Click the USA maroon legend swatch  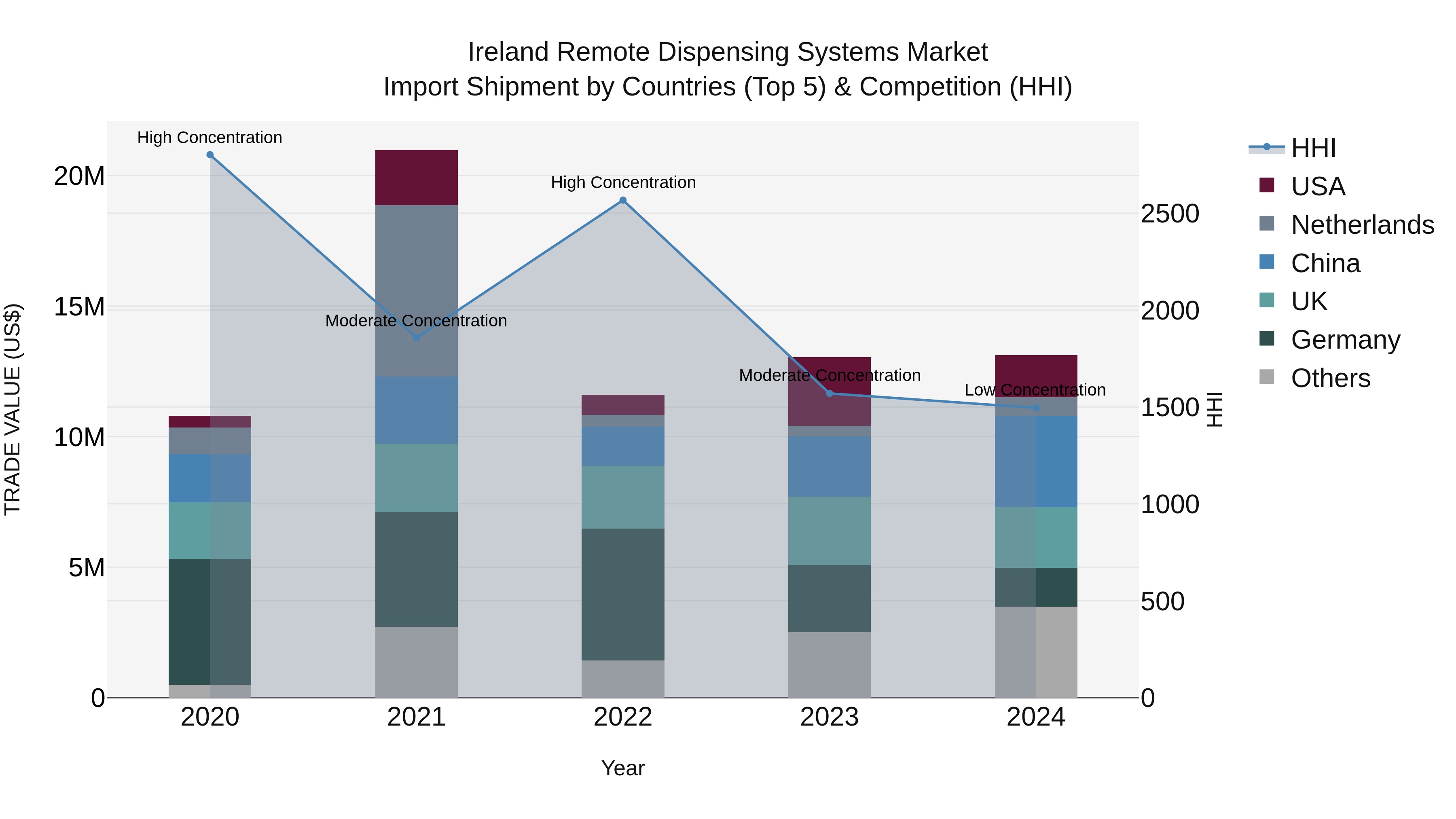pos(1267,185)
